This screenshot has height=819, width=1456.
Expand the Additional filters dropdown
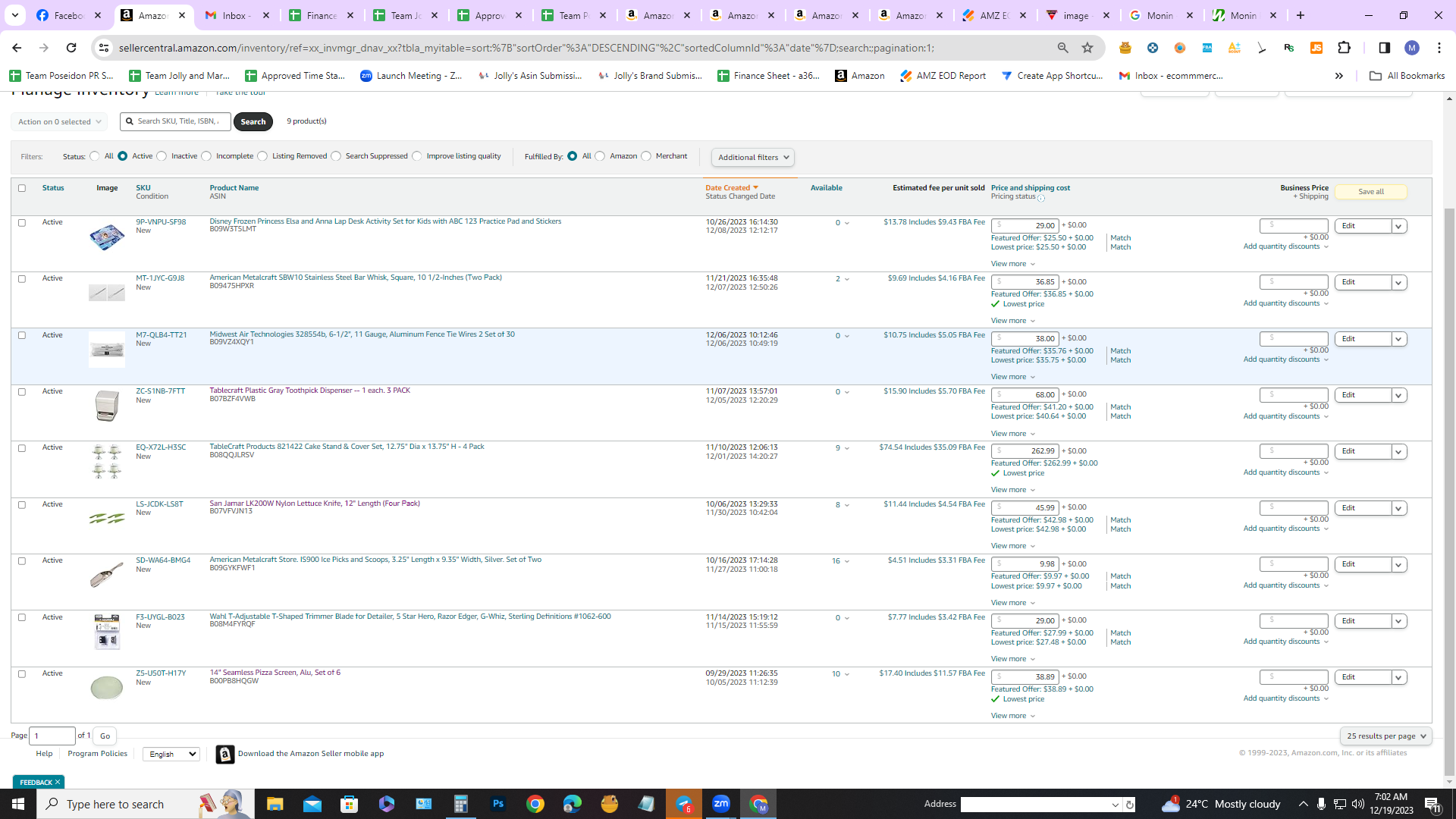(x=753, y=158)
